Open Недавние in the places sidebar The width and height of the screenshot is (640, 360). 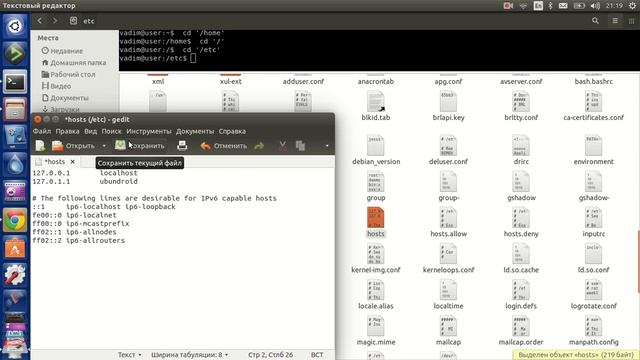pos(62,51)
